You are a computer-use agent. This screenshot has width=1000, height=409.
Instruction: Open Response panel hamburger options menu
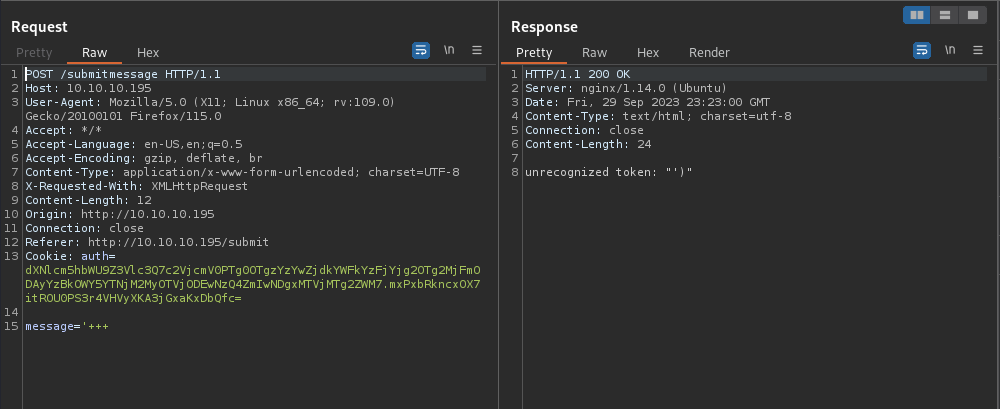pos(978,50)
